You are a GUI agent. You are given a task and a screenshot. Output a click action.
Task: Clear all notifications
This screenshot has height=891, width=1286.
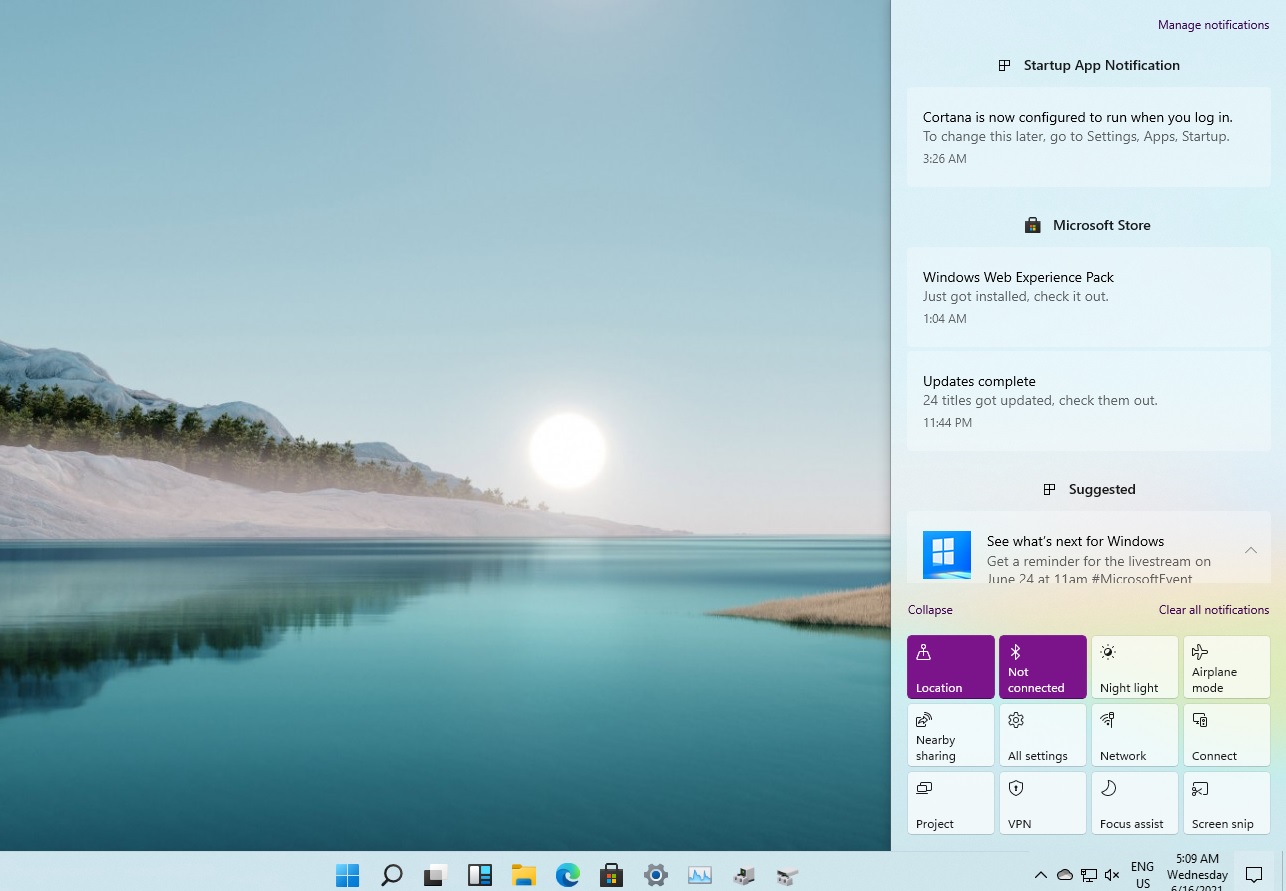(1213, 610)
